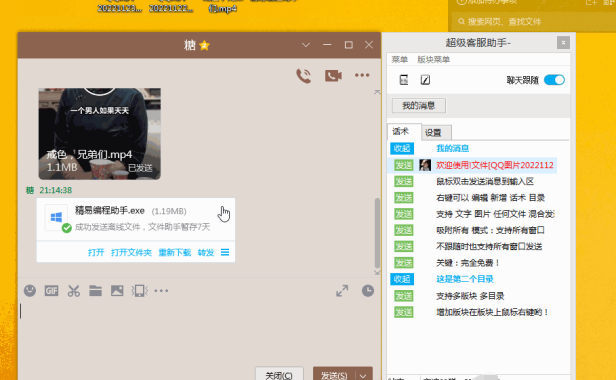Open the 发送 button dropdown arrow

click(x=363, y=376)
